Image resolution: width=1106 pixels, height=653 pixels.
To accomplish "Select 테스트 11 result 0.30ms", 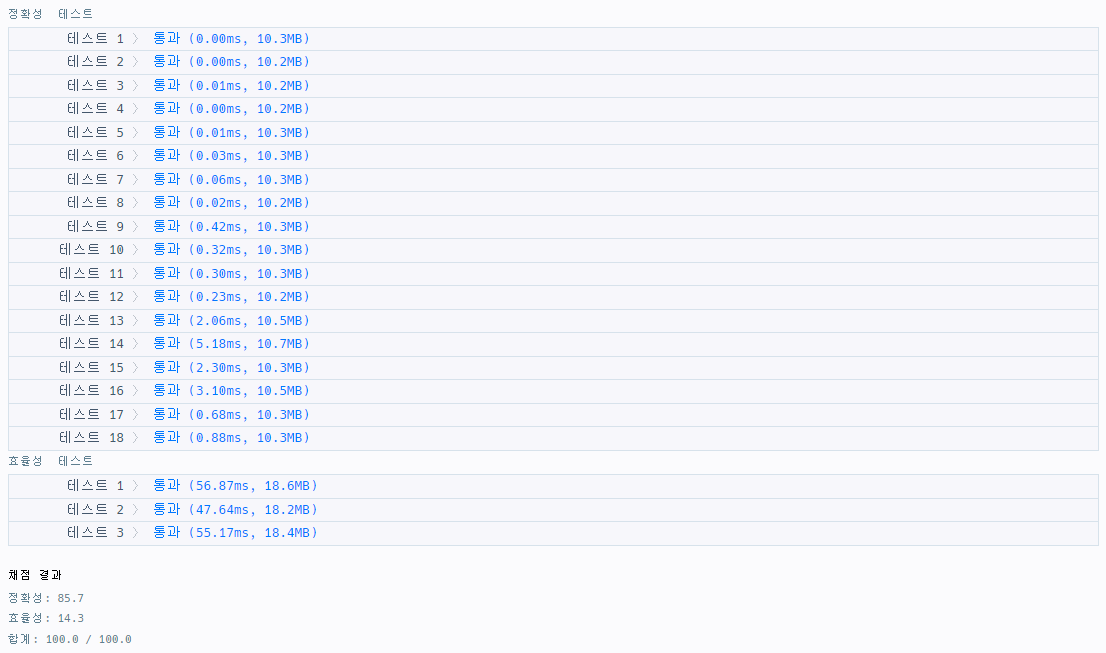I will click(x=231, y=274).
